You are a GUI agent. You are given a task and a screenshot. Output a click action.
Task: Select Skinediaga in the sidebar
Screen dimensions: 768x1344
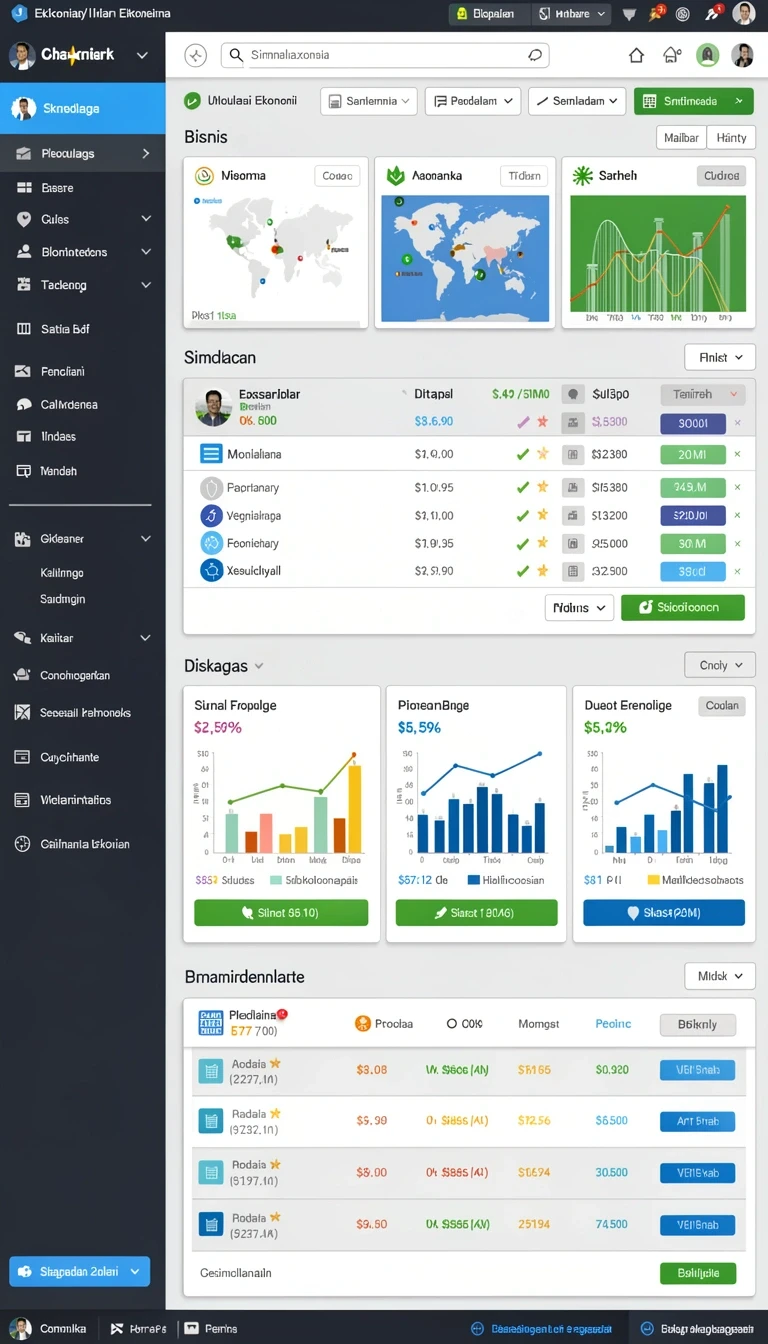83,108
